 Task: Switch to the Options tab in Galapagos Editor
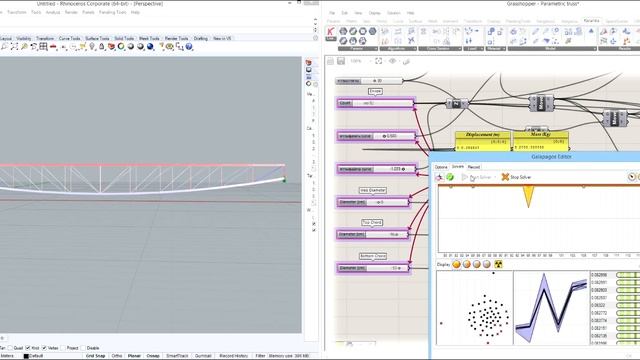pos(441,167)
